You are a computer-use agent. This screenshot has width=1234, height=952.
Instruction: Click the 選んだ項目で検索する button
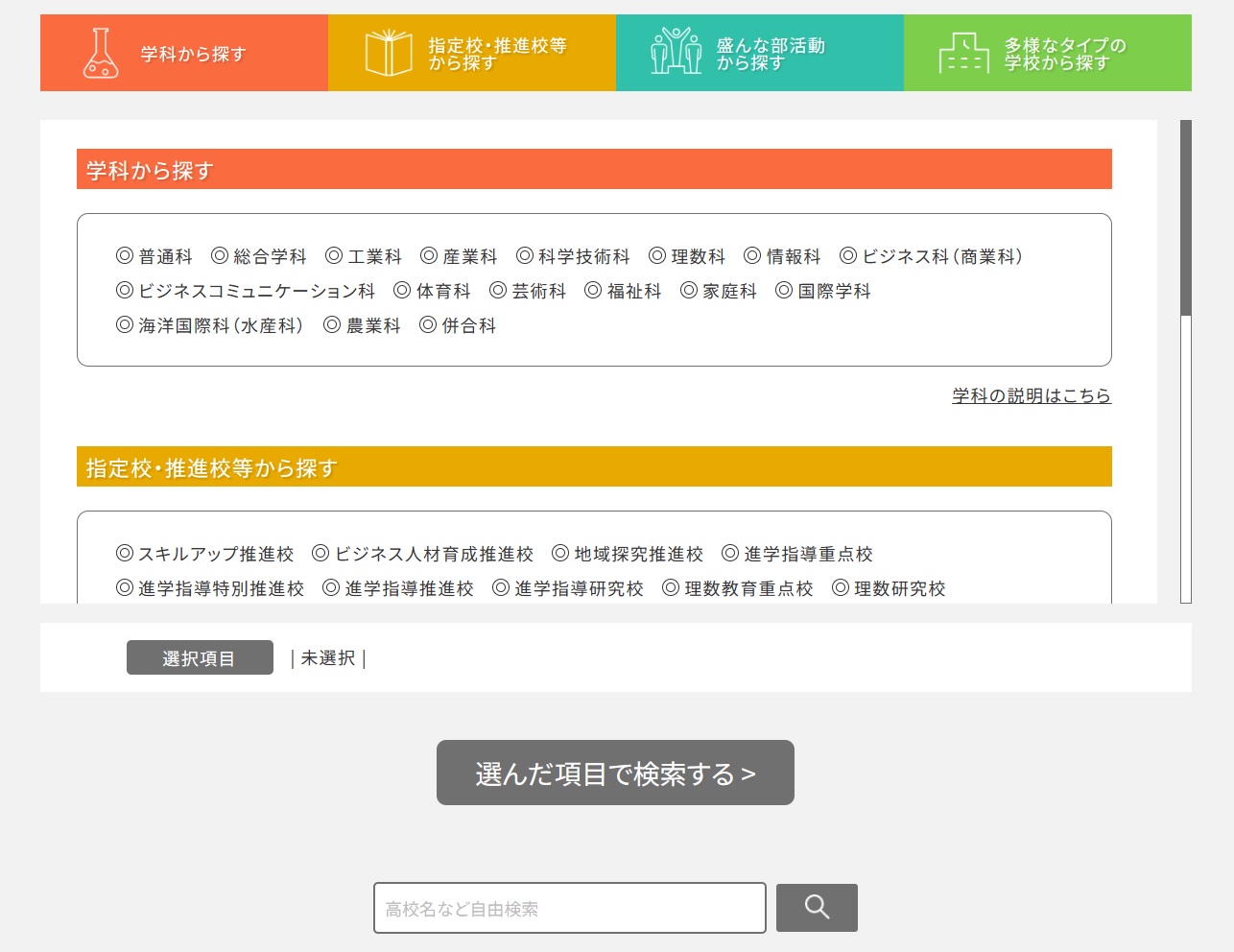click(615, 773)
